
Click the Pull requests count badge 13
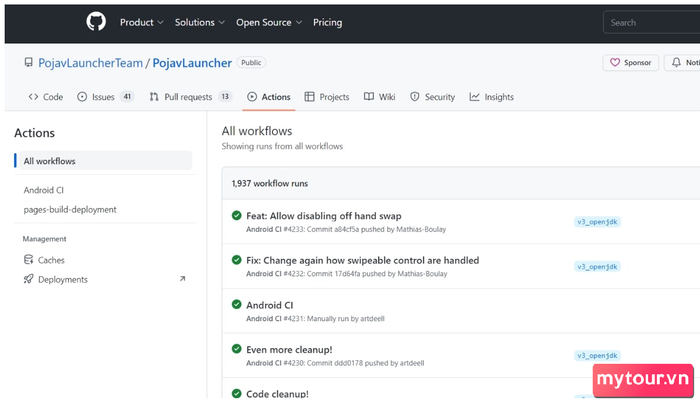pos(225,96)
